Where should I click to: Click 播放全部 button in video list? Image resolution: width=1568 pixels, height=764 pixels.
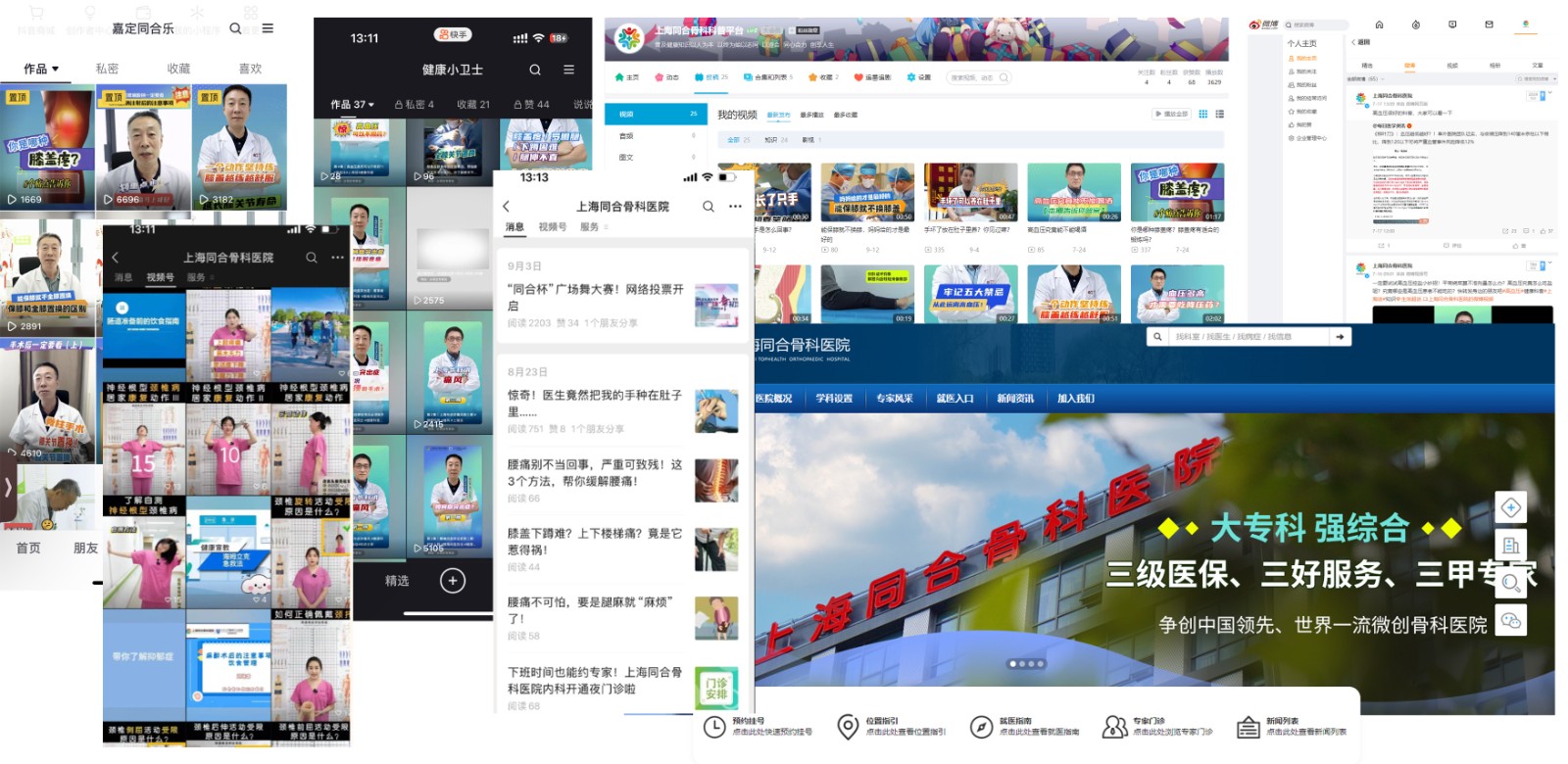tap(1171, 114)
